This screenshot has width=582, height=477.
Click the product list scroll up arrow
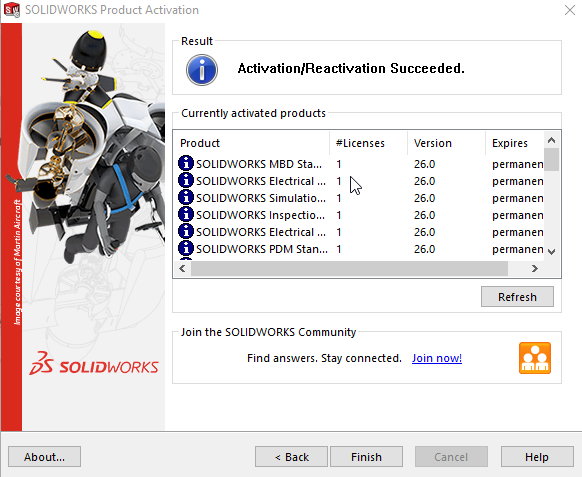(552, 140)
